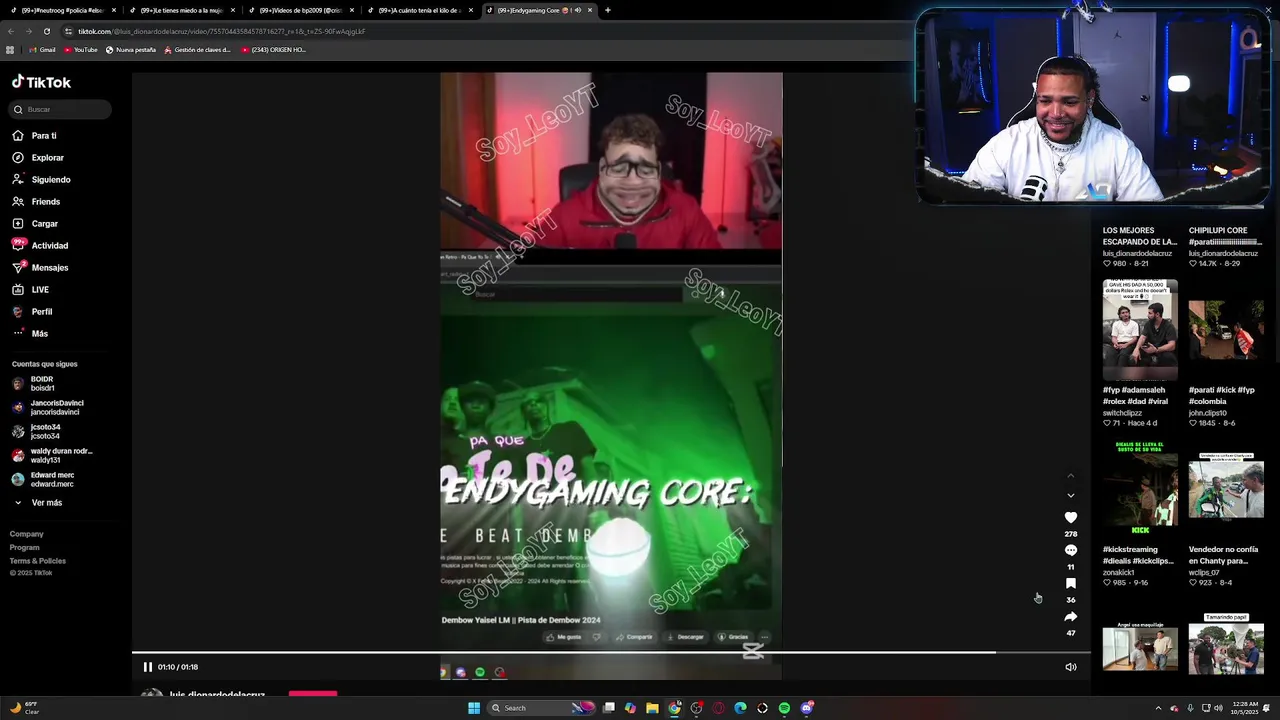Pause the TikTok video
The height and width of the screenshot is (720, 1280).
(148, 667)
